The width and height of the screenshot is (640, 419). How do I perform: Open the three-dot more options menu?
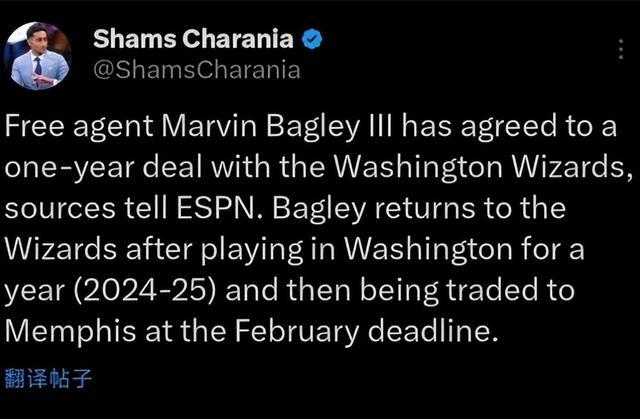[620, 49]
